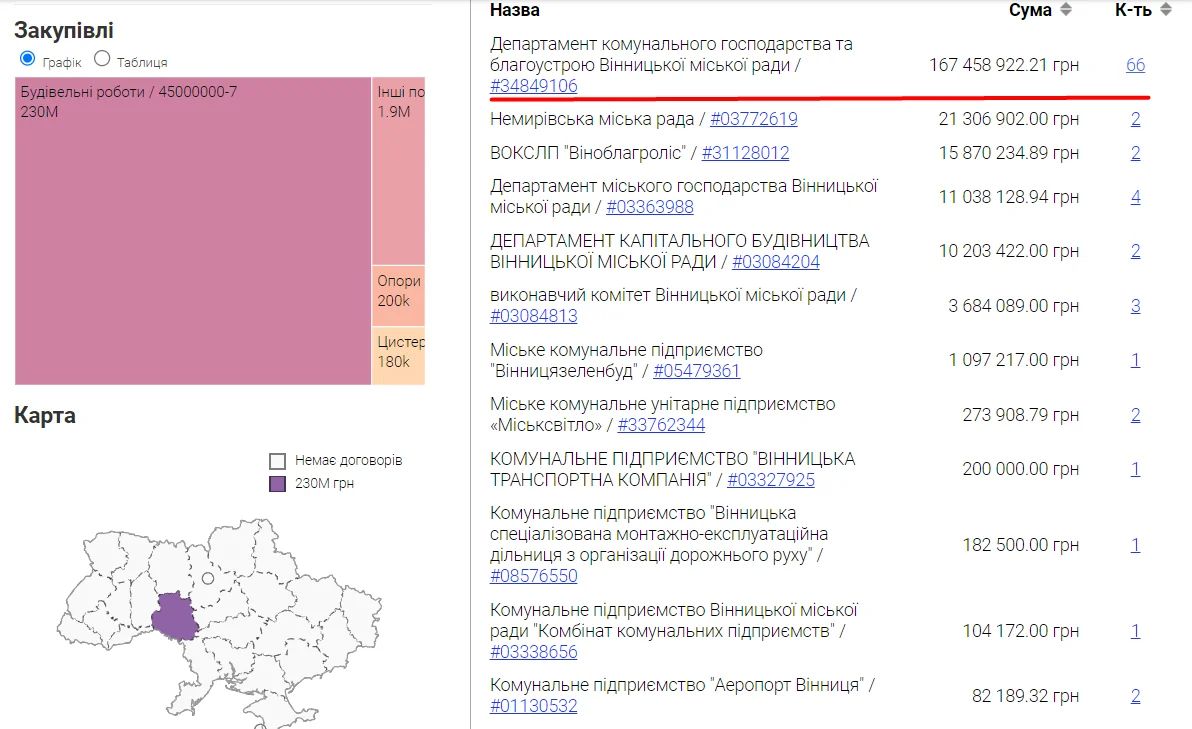Open link #31128012 for Віноблагроліс
The width and height of the screenshot is (1192, 729).
(x=745, y=153)
